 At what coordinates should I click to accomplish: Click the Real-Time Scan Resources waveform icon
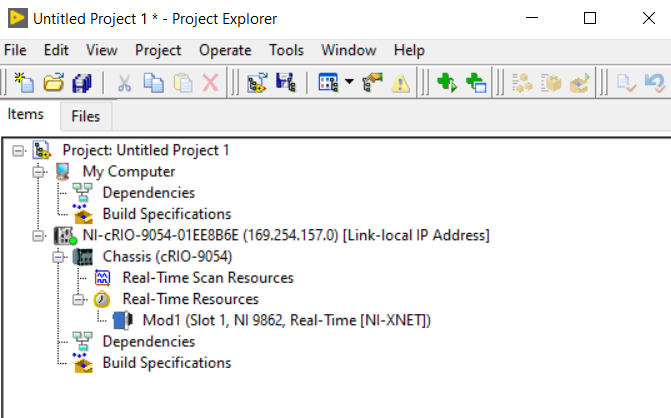(x=102, y=278)
